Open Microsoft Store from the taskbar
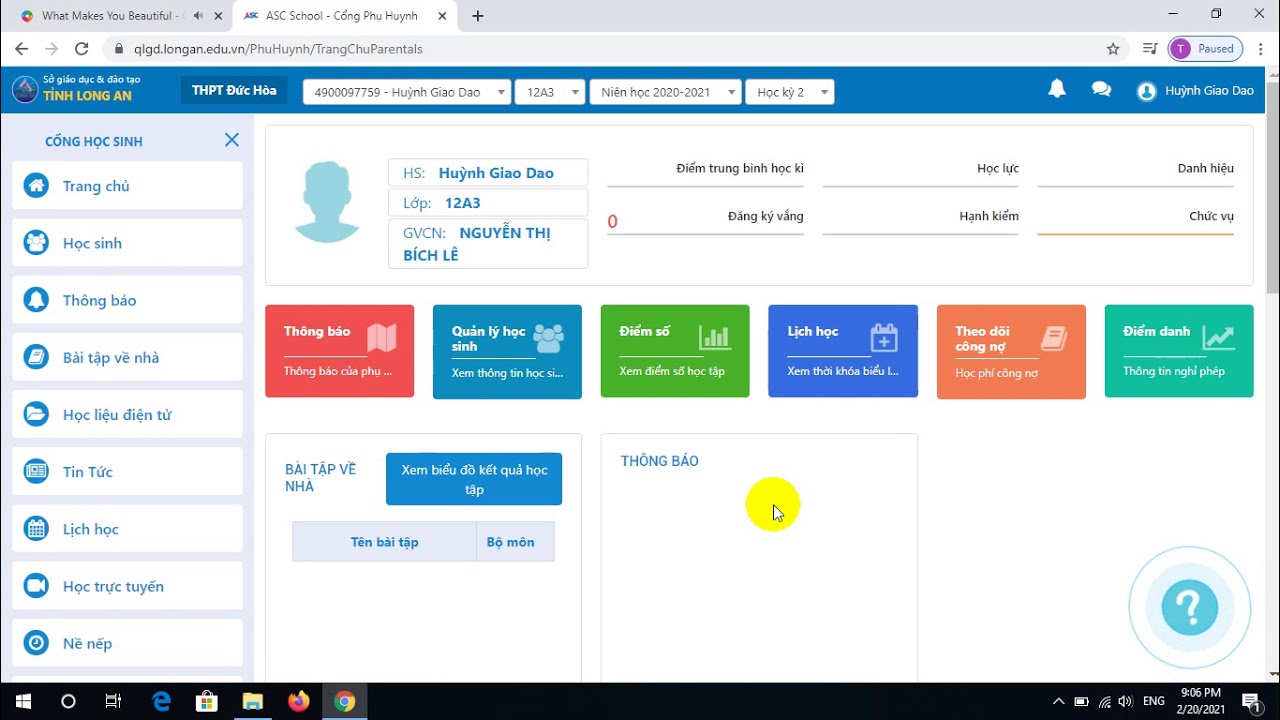The image size is (1280, 720). [x=207, y=701]
